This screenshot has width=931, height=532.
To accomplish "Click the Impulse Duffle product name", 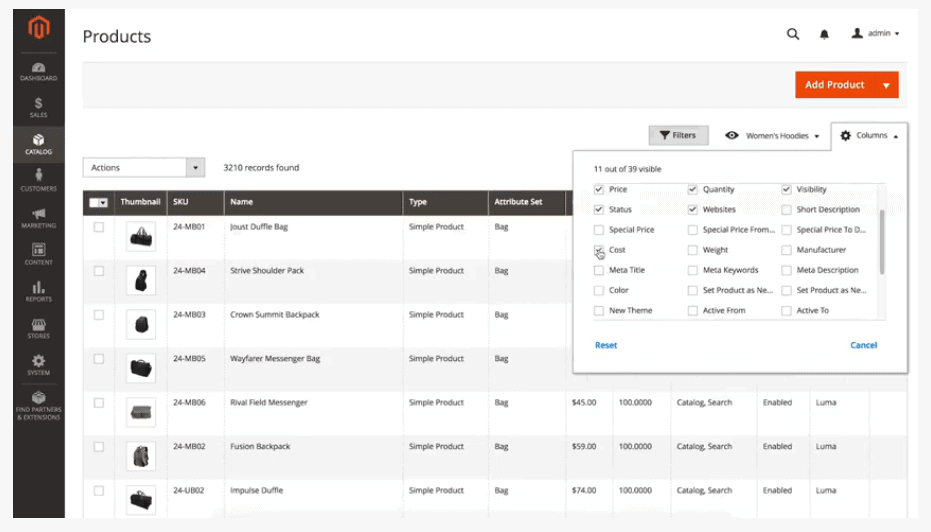I will coord(256,490).
